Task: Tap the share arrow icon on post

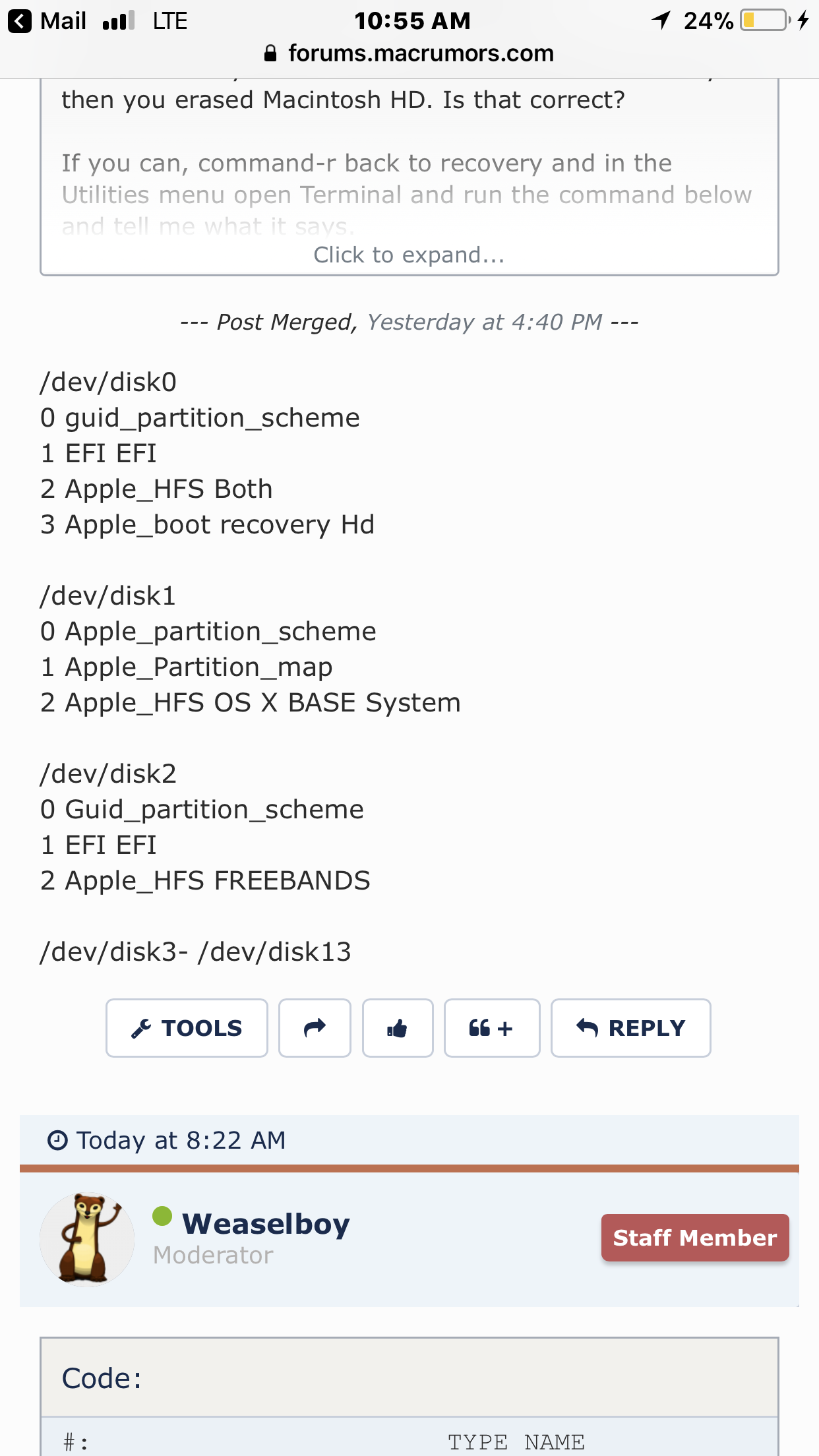Action: click(x=315, y=1028)
